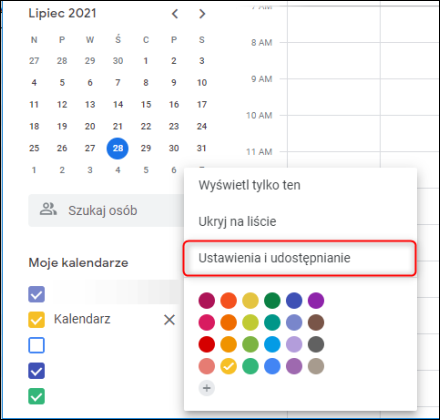The height and width of the screenshot is (420, 440).
Task: Toggle the dark blue calendar checkbox
Action: coord(36,371)
